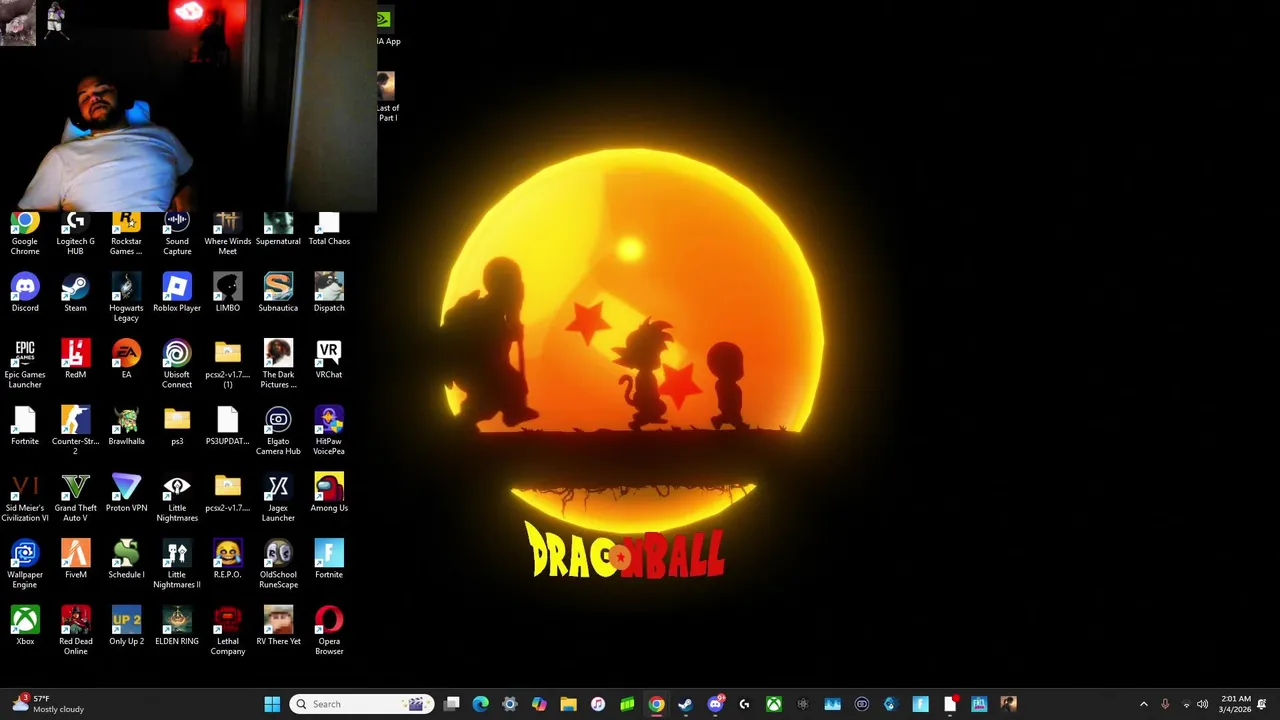Switch to Chrome in taskbar
The height and width of the screenshot is (720, 1280).
click(656, 704)
